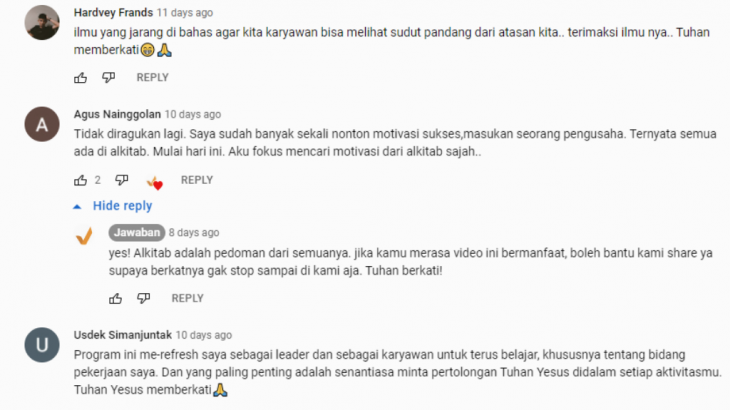Viewport: 730px width, 410px height.
Task: Like Agus Nainggolan's comment
Action: point(81,180)
